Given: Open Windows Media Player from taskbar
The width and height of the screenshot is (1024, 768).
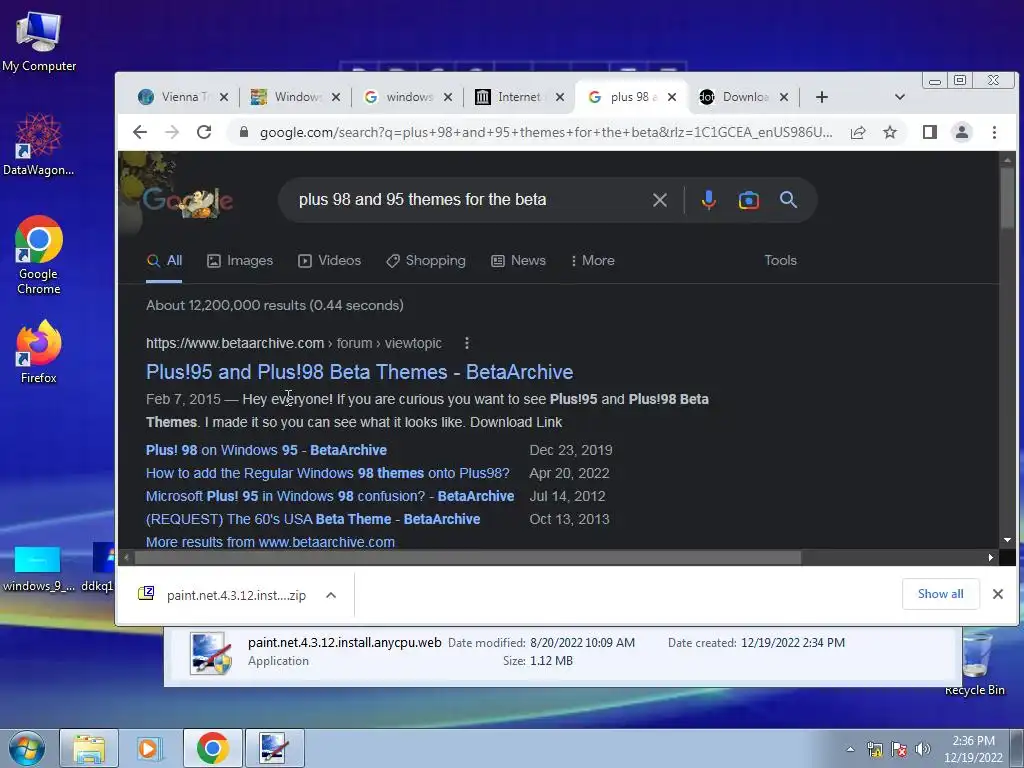Looking at the screenshot, I should click(150, 748).
